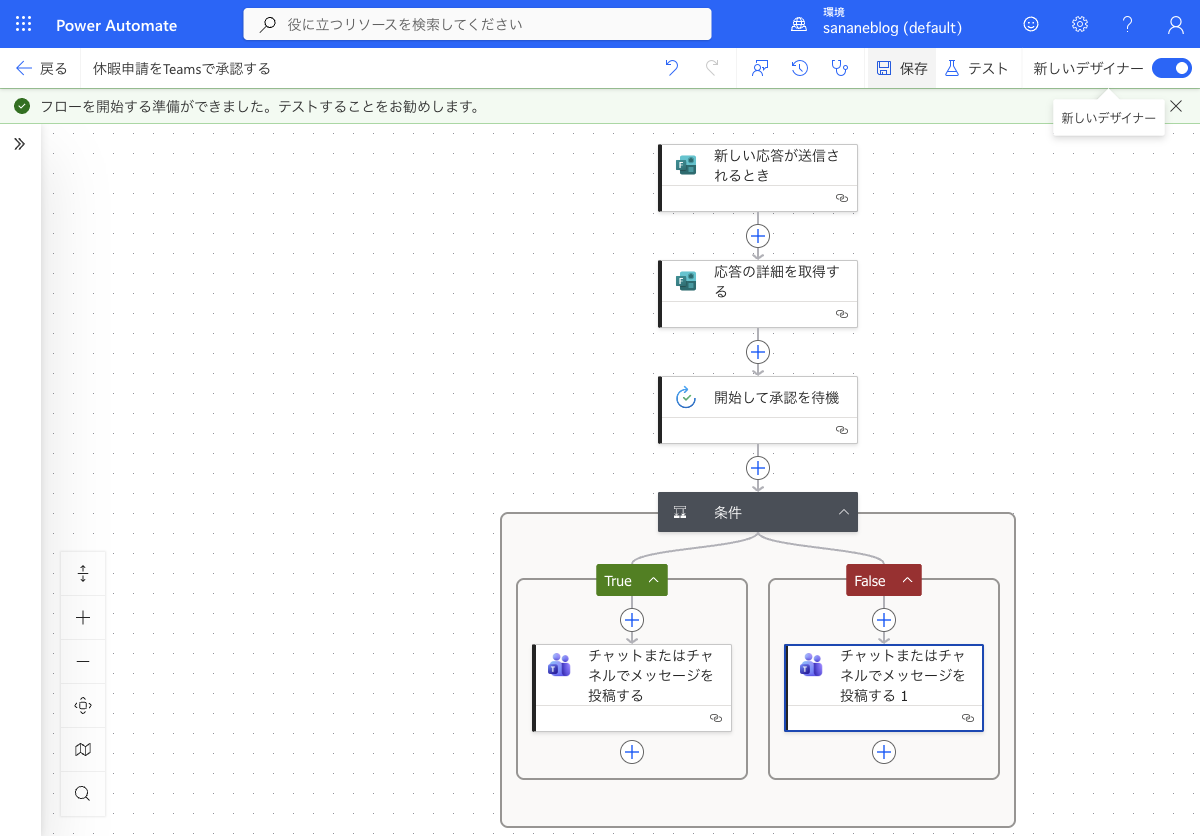Go back with the 戻る button
Screen dimensions: 1200x836
42,68
